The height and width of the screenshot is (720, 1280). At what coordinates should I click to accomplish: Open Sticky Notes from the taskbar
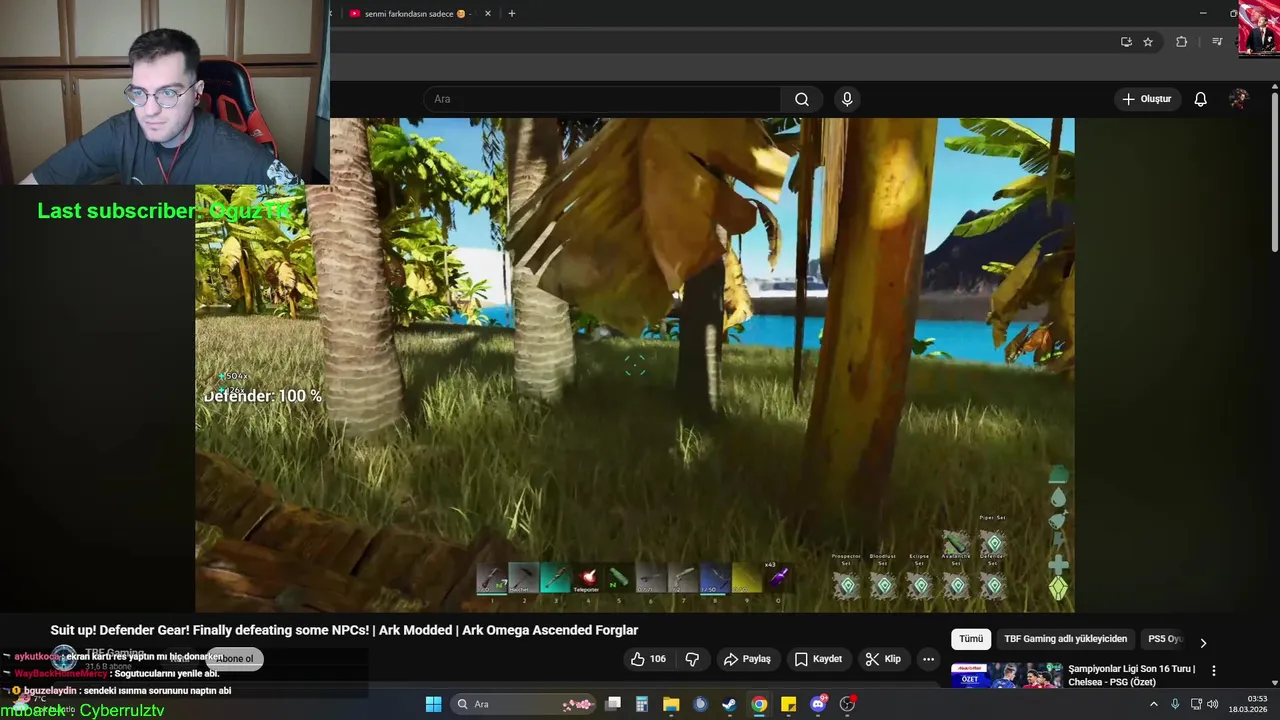tap(788, 704)
